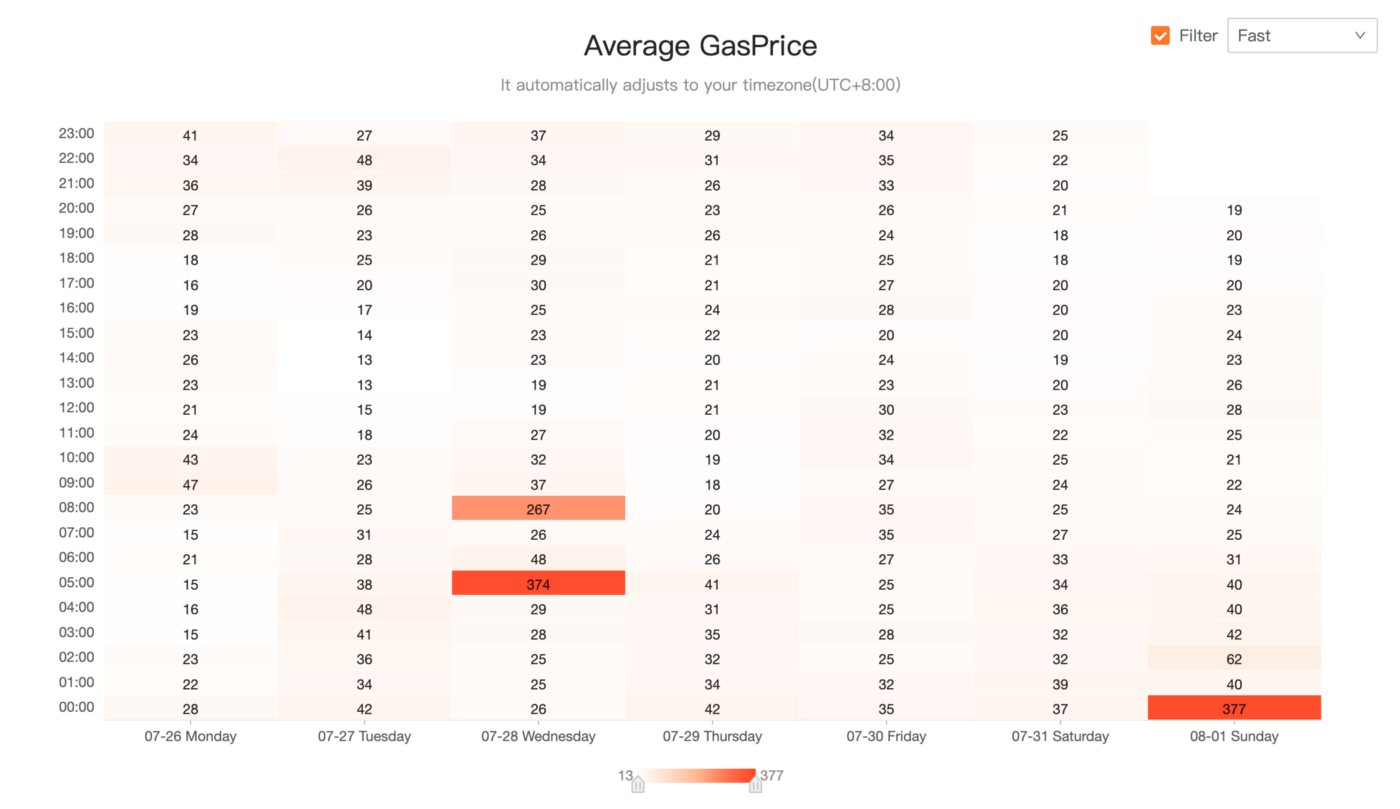Click the gradient color bar in the legend
This screenshot has height=809, width=1400.
click(x=697, y=775)
